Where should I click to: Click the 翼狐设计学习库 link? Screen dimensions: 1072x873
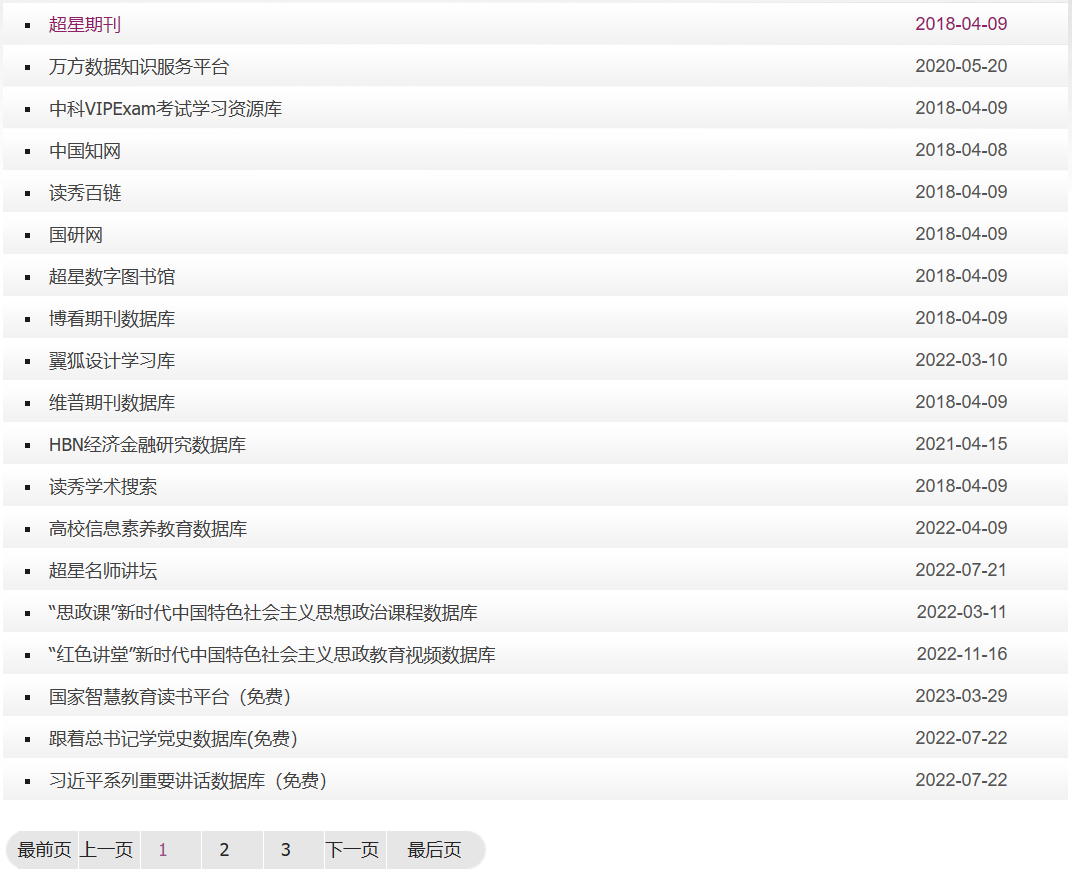[112, 361]
